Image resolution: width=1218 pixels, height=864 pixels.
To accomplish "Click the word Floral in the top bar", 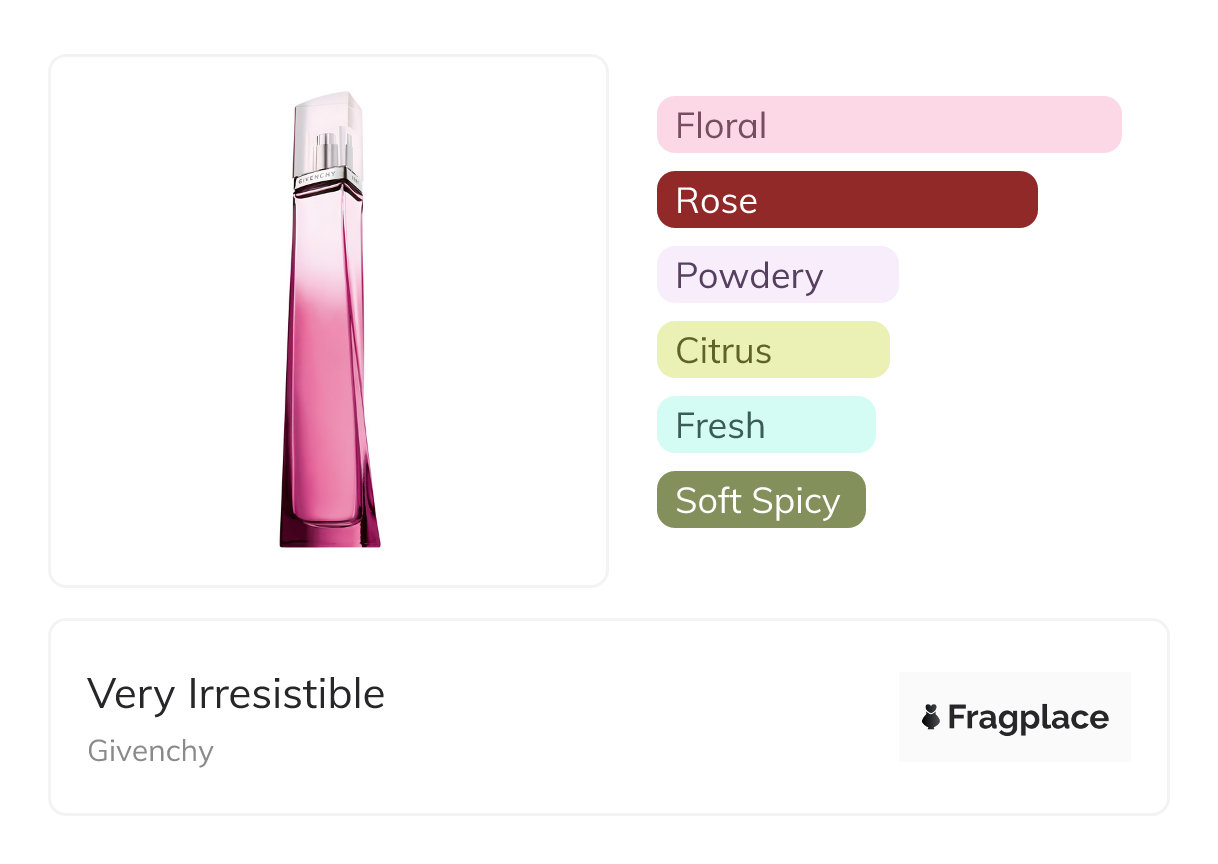I will pos(721,125).
